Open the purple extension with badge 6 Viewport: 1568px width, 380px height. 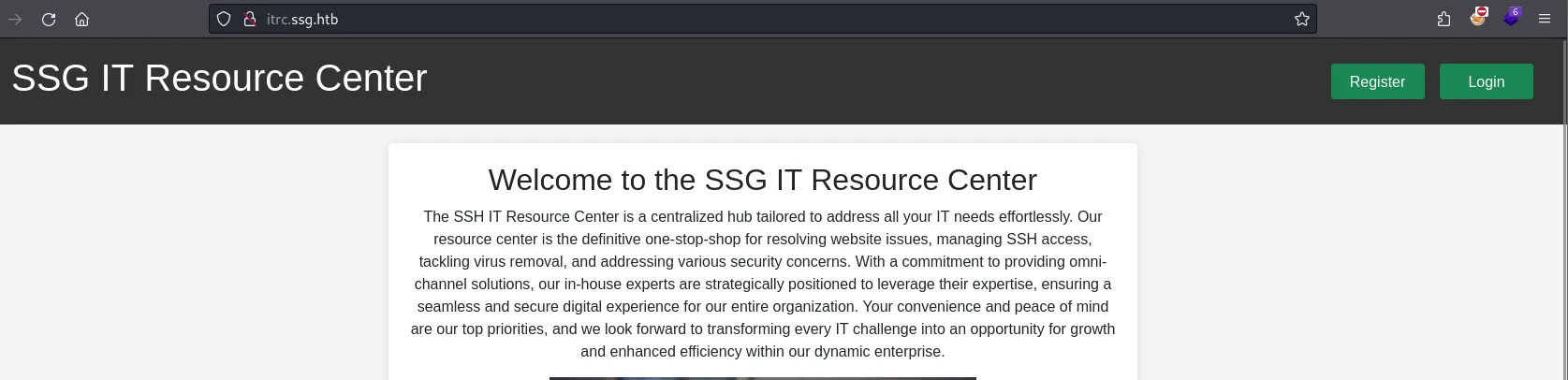click(1511, 17)
